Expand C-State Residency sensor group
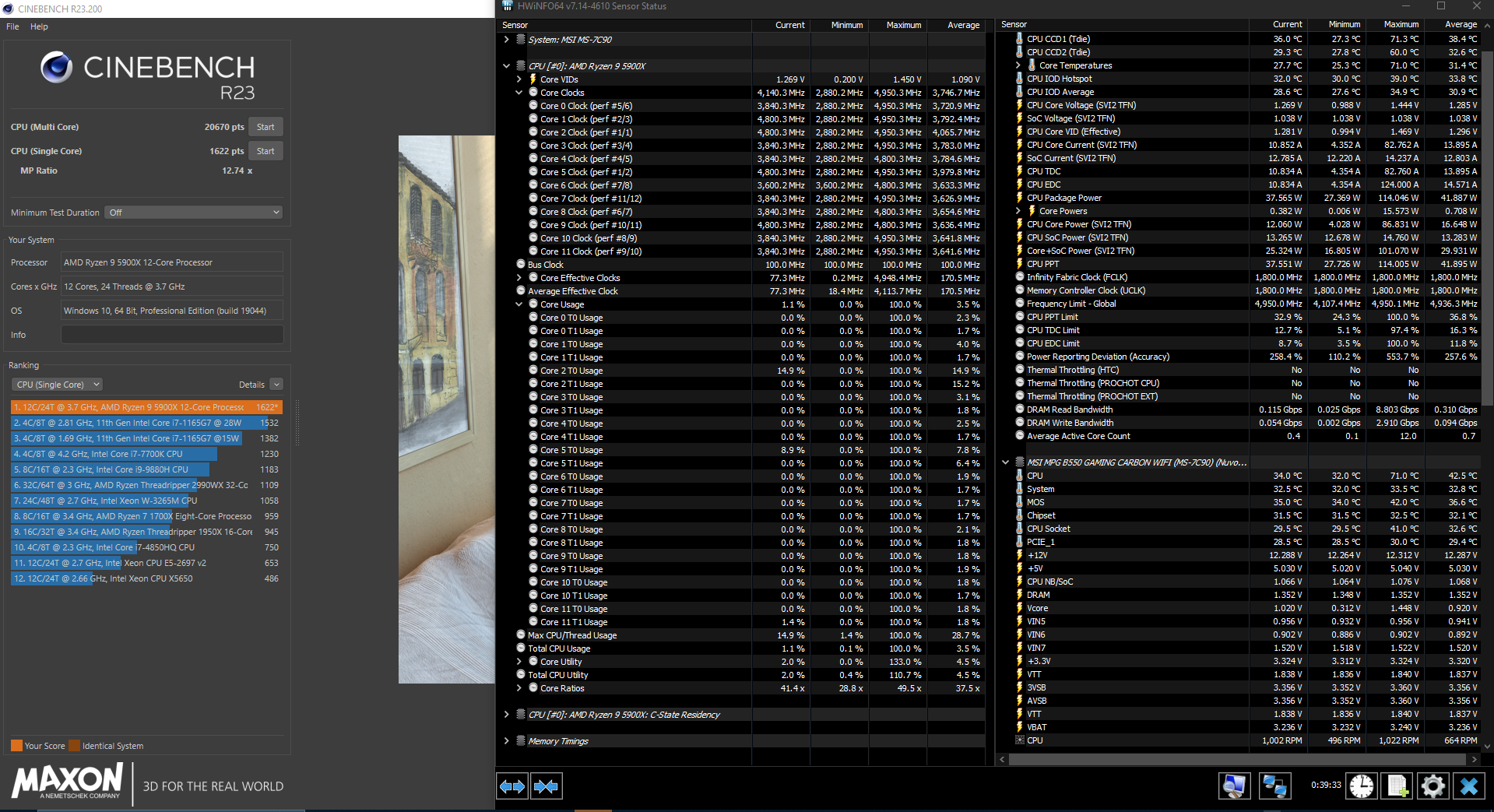Viewport: 1494px width, 812px height. point(507,715)
